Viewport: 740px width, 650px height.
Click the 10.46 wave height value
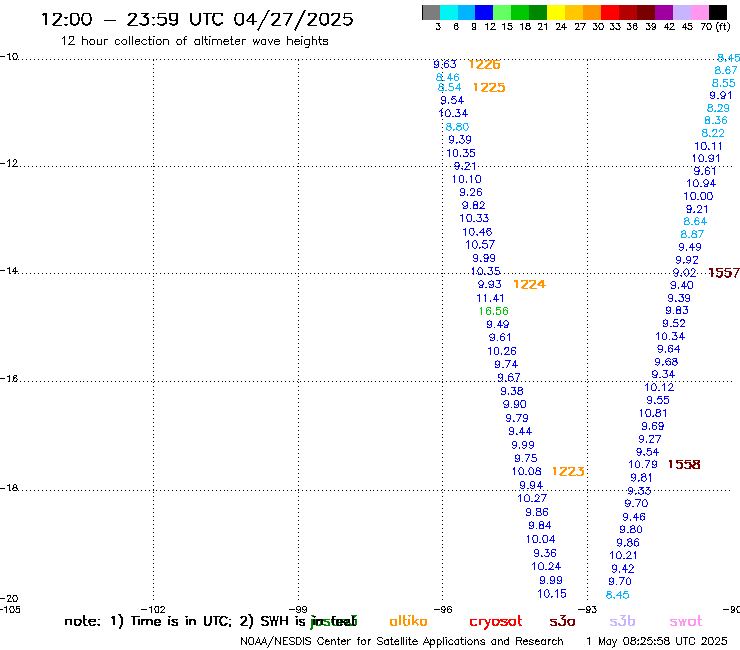point(477,232)
